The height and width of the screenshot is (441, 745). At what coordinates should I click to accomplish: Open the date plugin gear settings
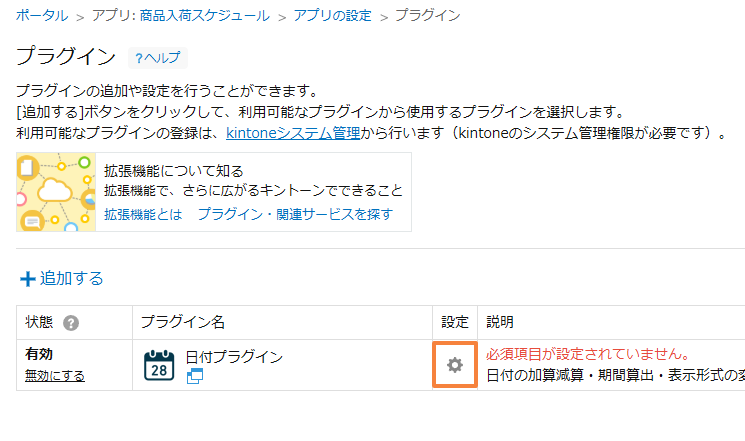pyautogui.click(x=455, y=365)
